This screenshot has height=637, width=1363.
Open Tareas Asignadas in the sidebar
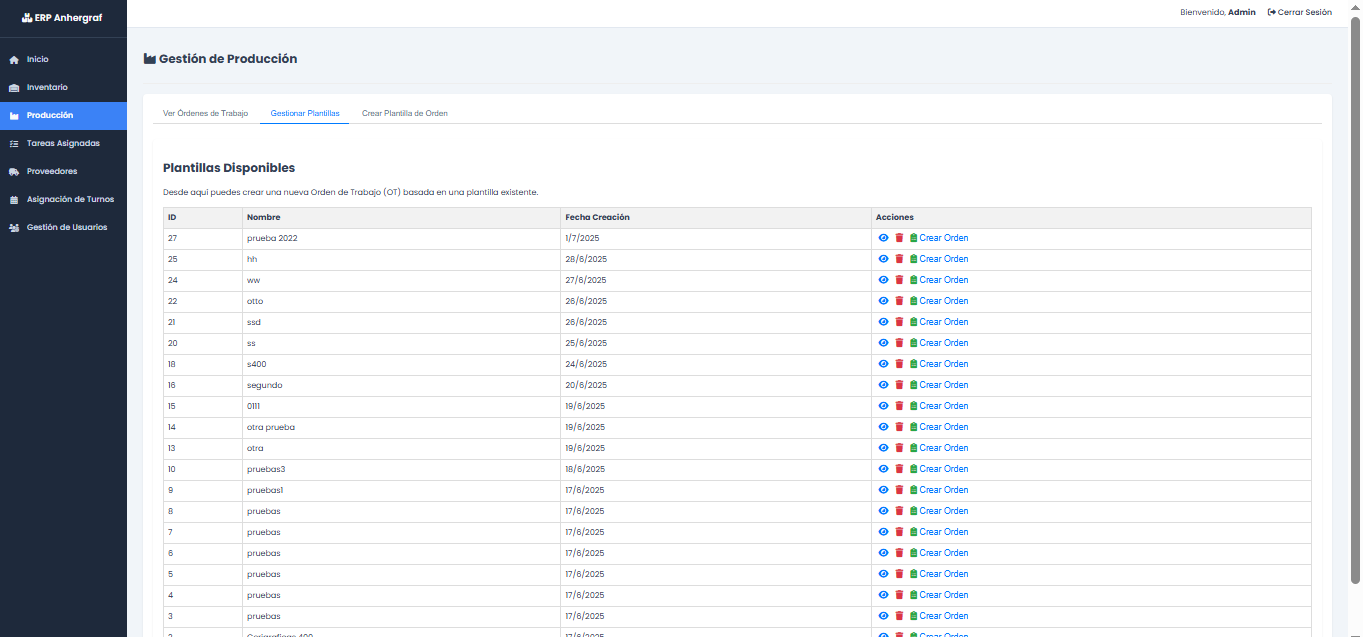coord(63,144)
